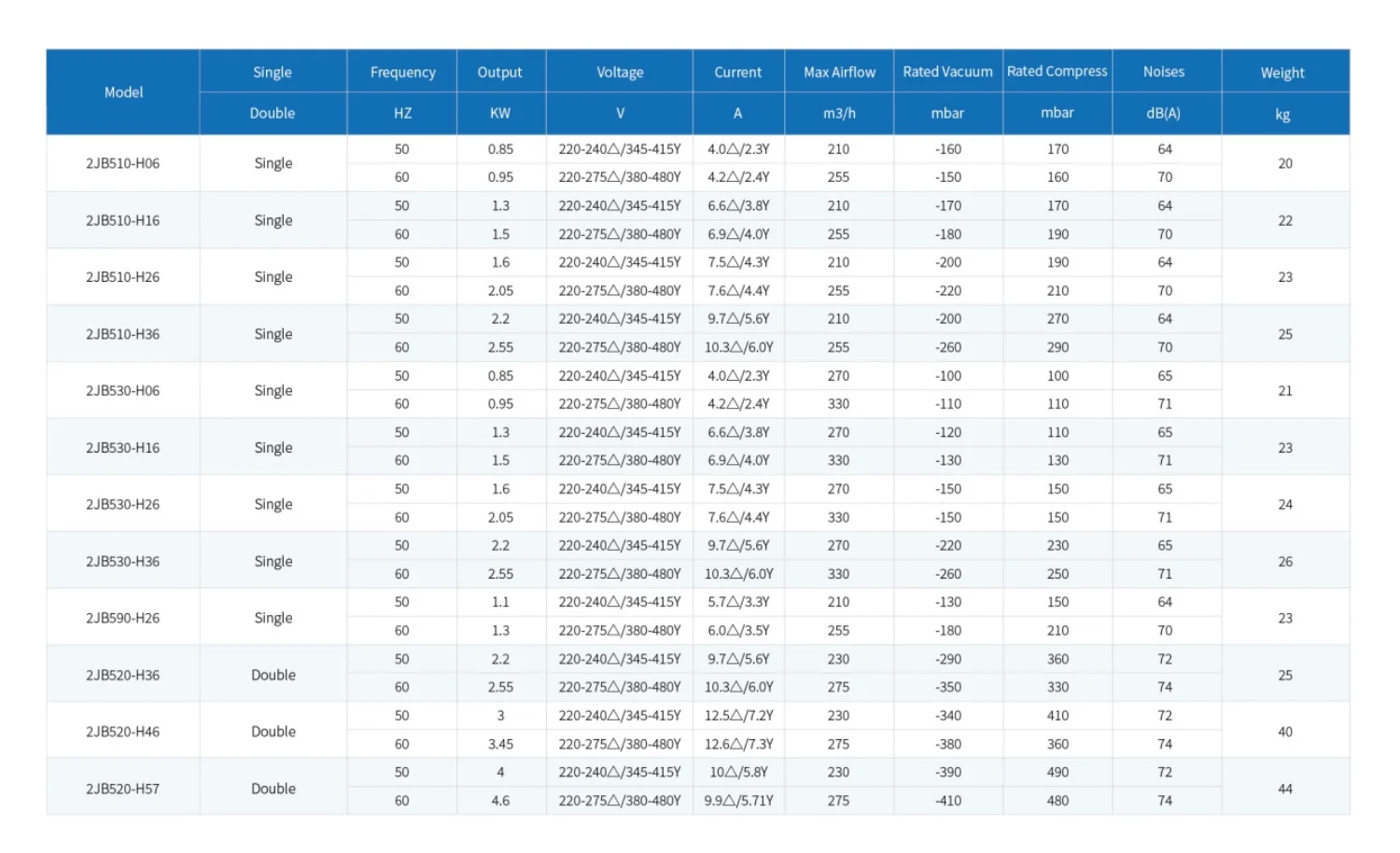
Task: Click the Weight column header
Action: click(1282, 73)
